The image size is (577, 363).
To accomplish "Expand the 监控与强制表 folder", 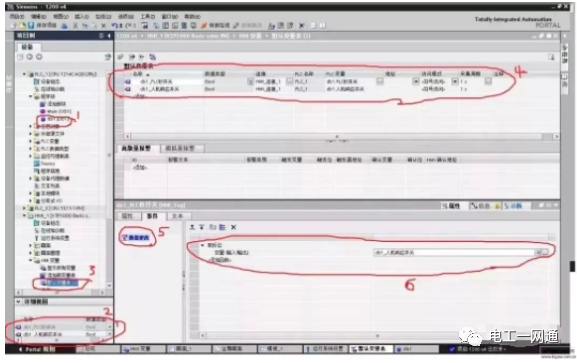I will pos(31,156).
